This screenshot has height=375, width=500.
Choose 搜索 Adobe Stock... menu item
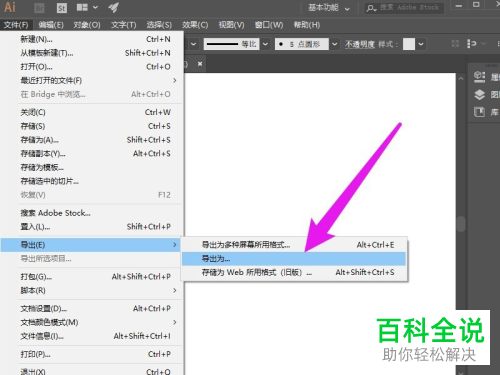tap(92, 213)
